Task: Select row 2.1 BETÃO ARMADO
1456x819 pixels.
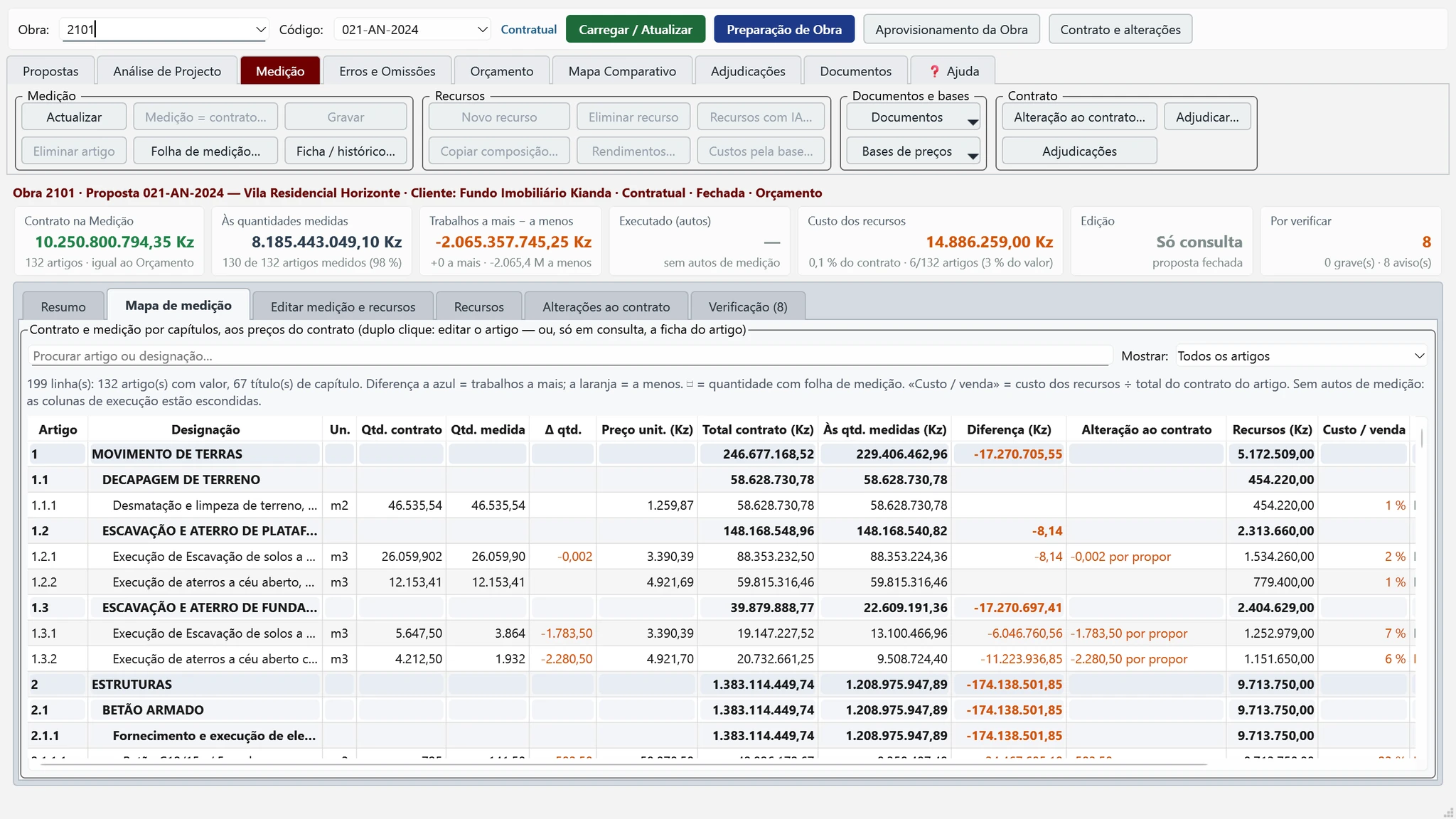Action: point(722,710)
